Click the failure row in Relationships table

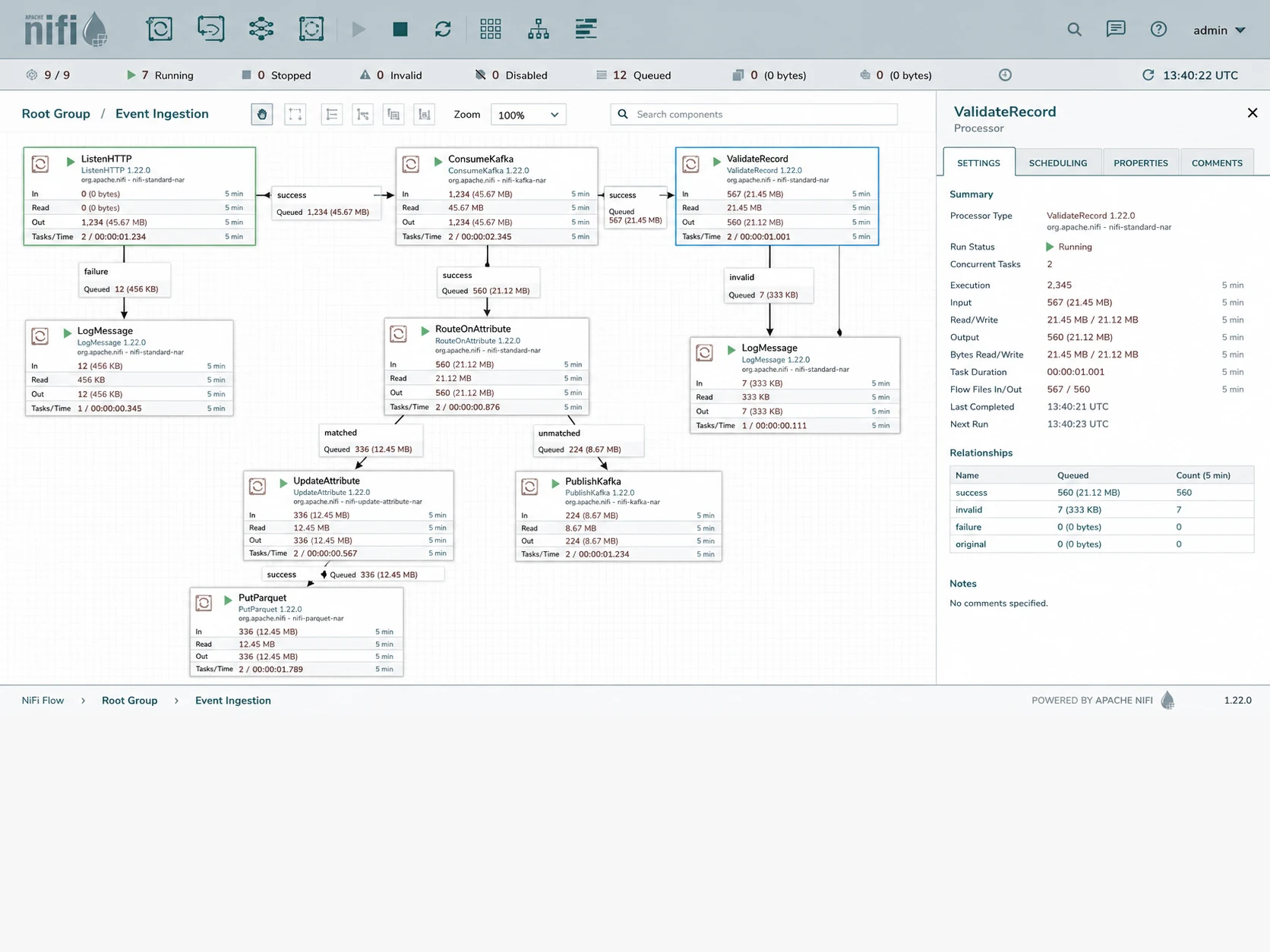click(1101, 527)
